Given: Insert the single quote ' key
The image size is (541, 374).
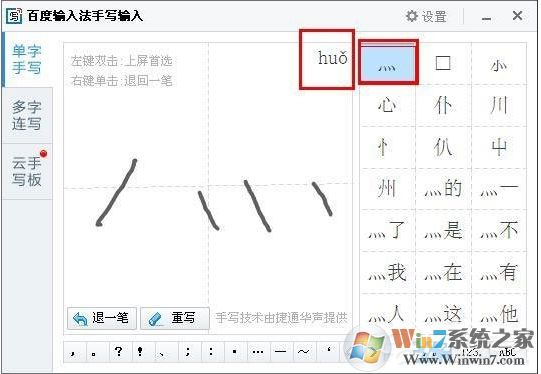Looking at the screenshot, I should [328, 352].
